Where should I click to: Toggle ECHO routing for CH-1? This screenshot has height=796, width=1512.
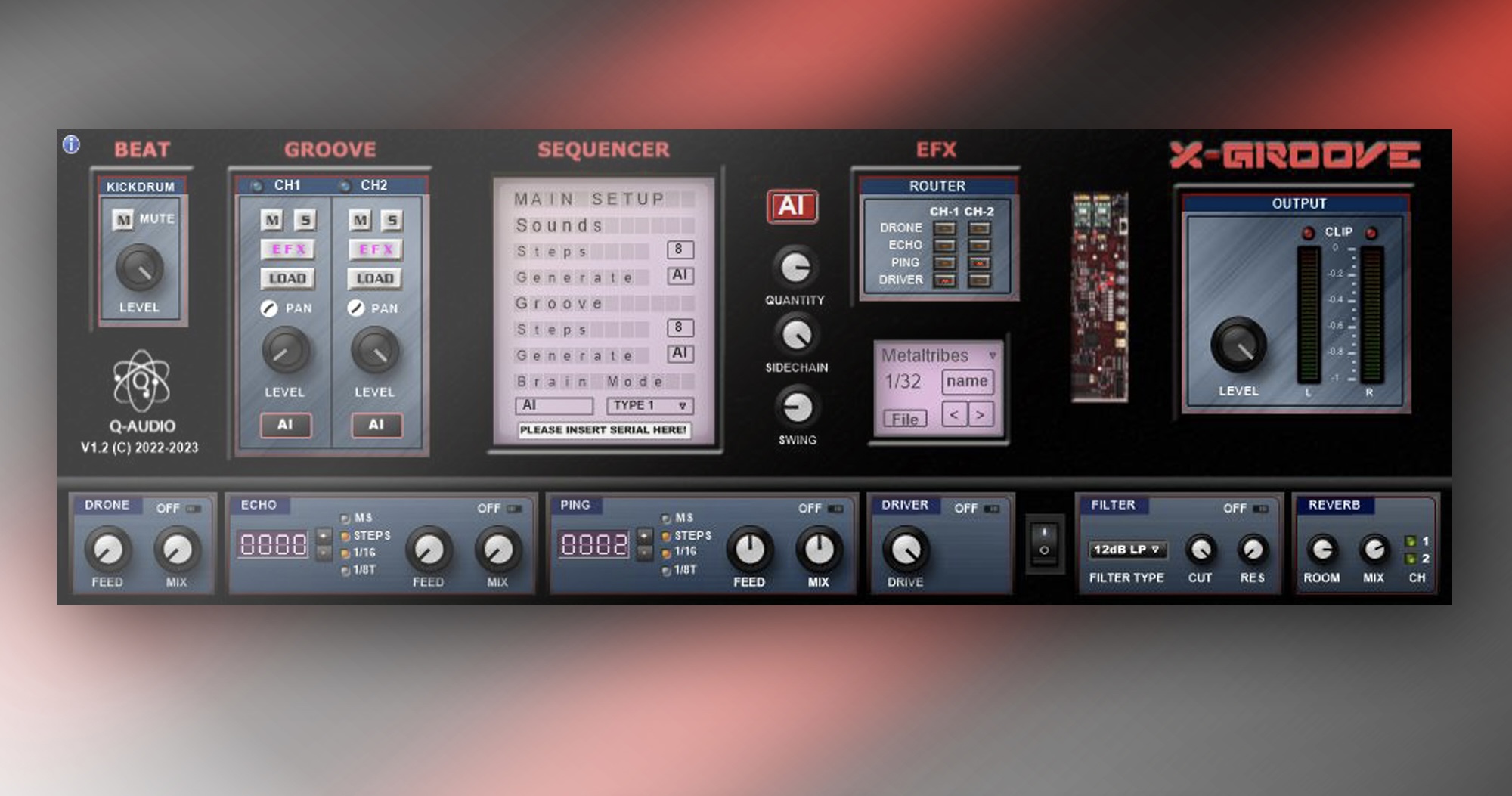945,246
